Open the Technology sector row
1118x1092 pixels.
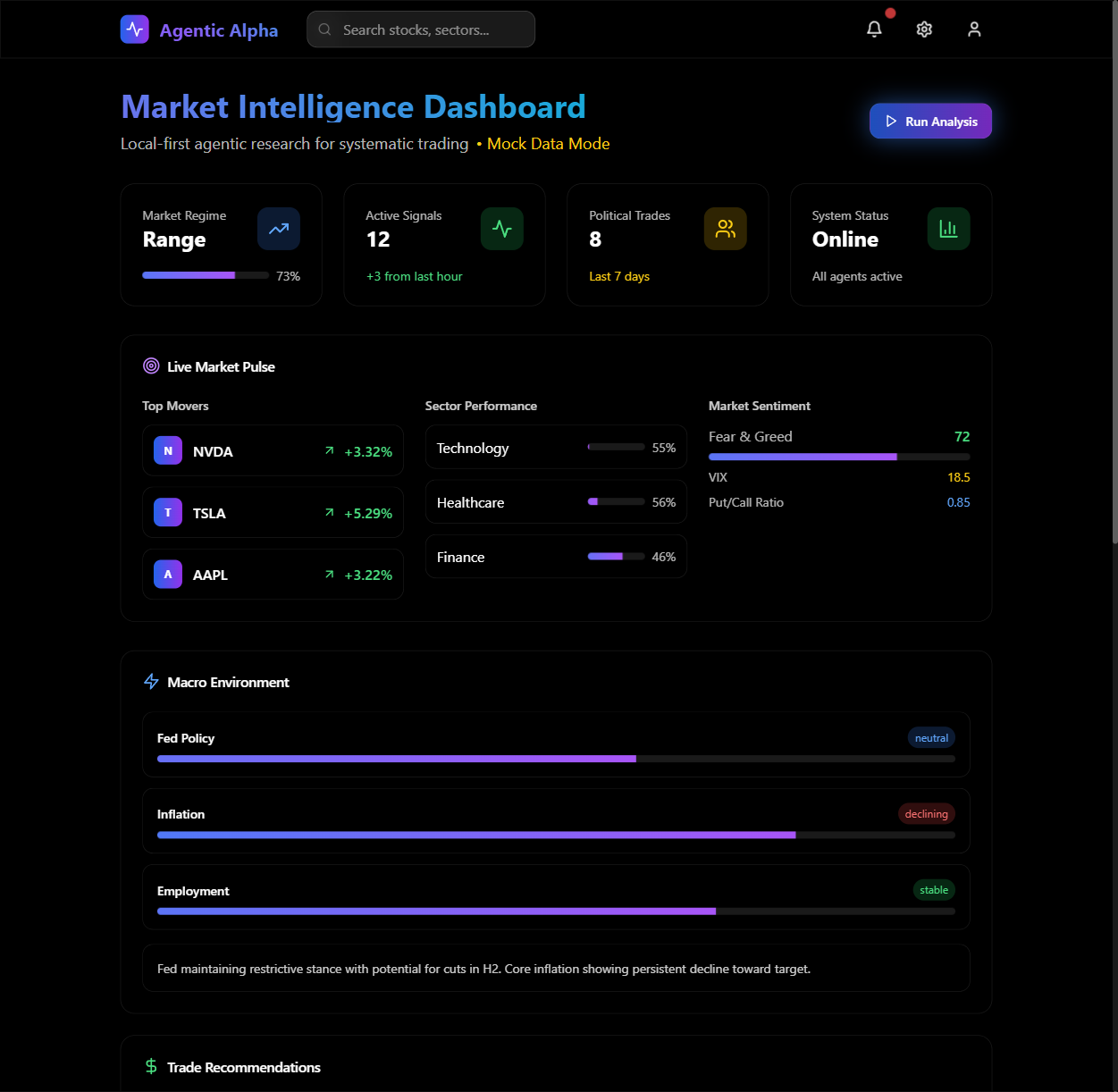click(x=556, y=448)
